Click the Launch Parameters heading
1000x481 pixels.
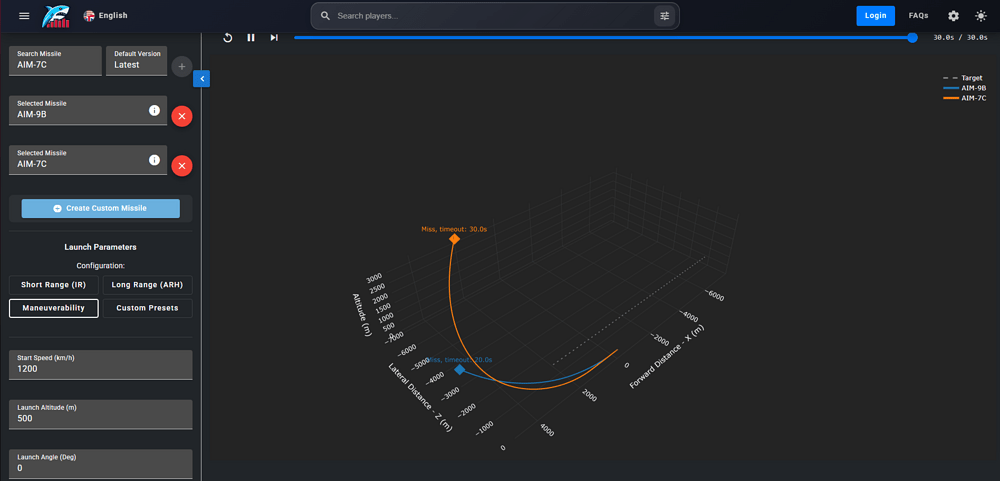100,247
